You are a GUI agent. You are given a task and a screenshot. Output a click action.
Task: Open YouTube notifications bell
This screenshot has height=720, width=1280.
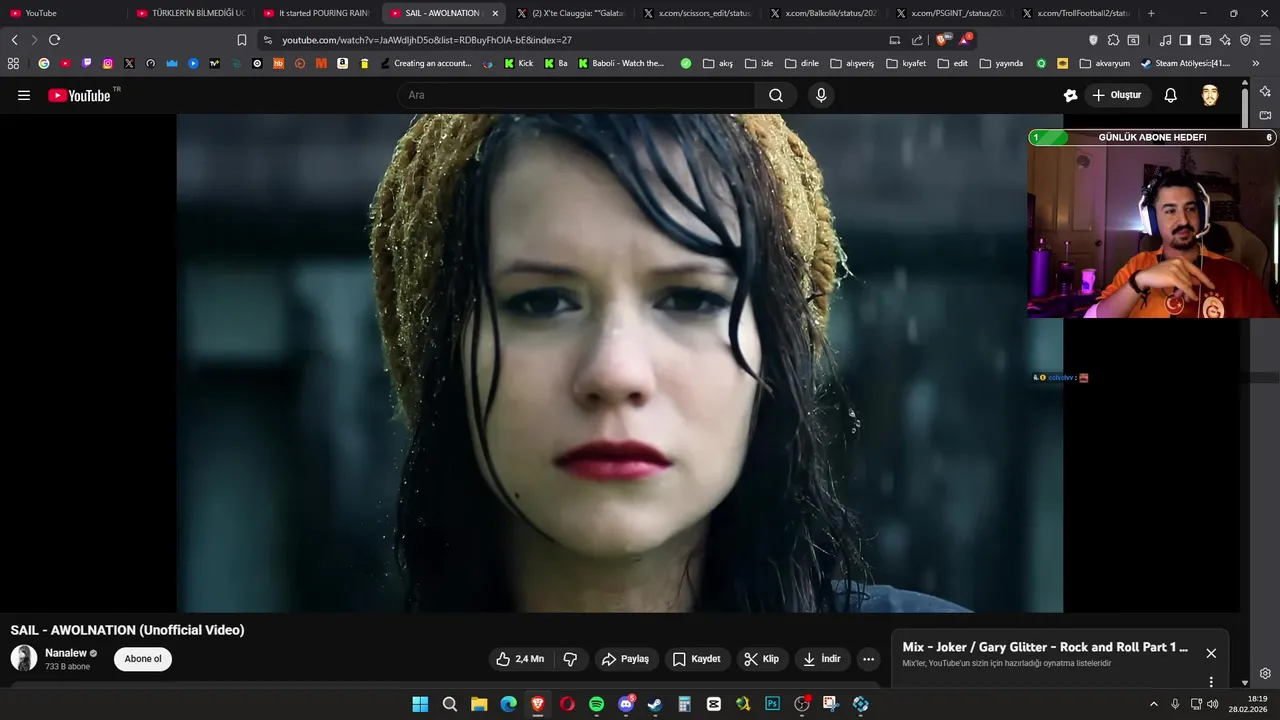point(1170,95)
